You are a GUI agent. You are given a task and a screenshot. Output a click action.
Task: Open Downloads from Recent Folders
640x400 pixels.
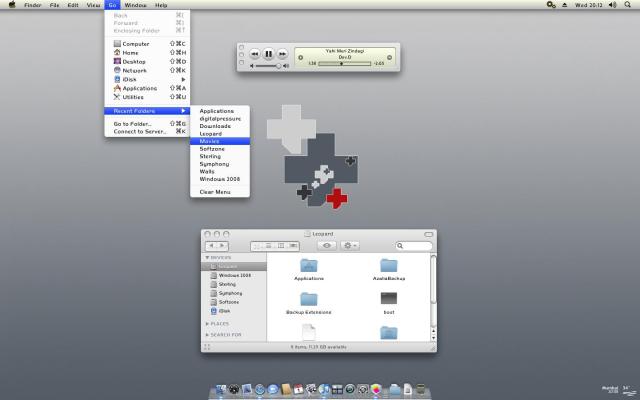click(220, 126)
